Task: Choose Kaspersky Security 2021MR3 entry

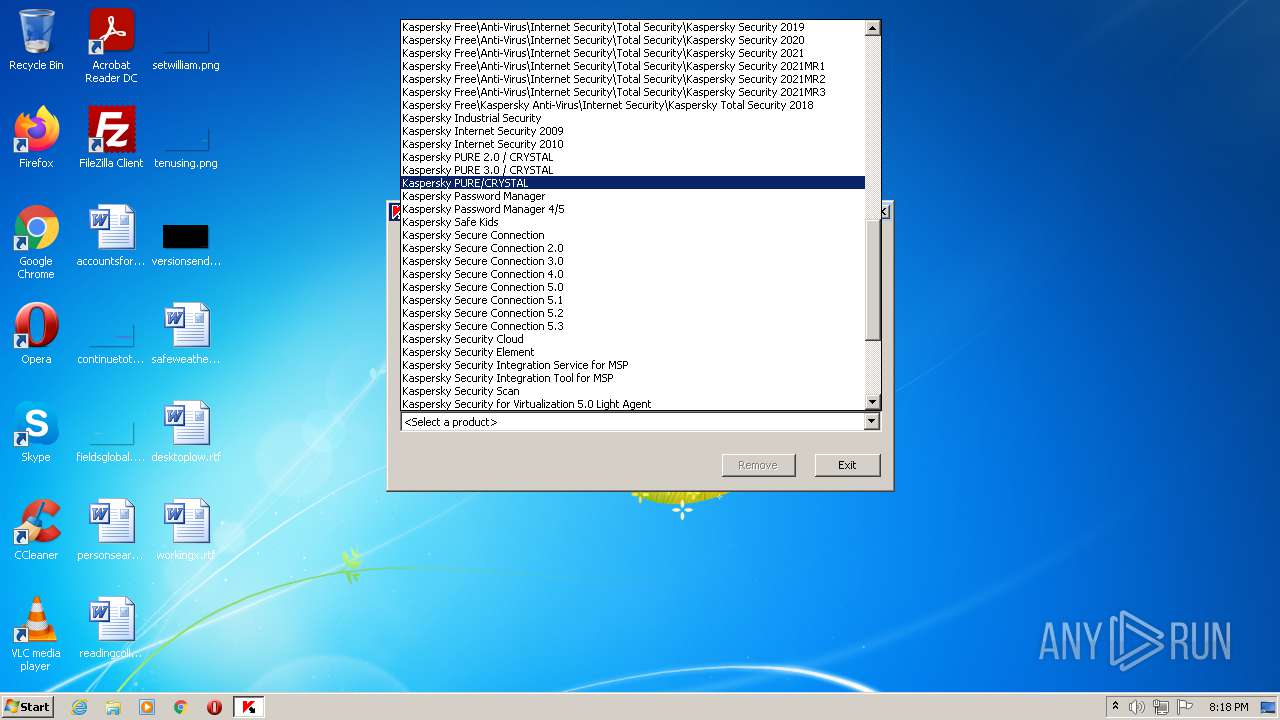Action: coord(633,92)
